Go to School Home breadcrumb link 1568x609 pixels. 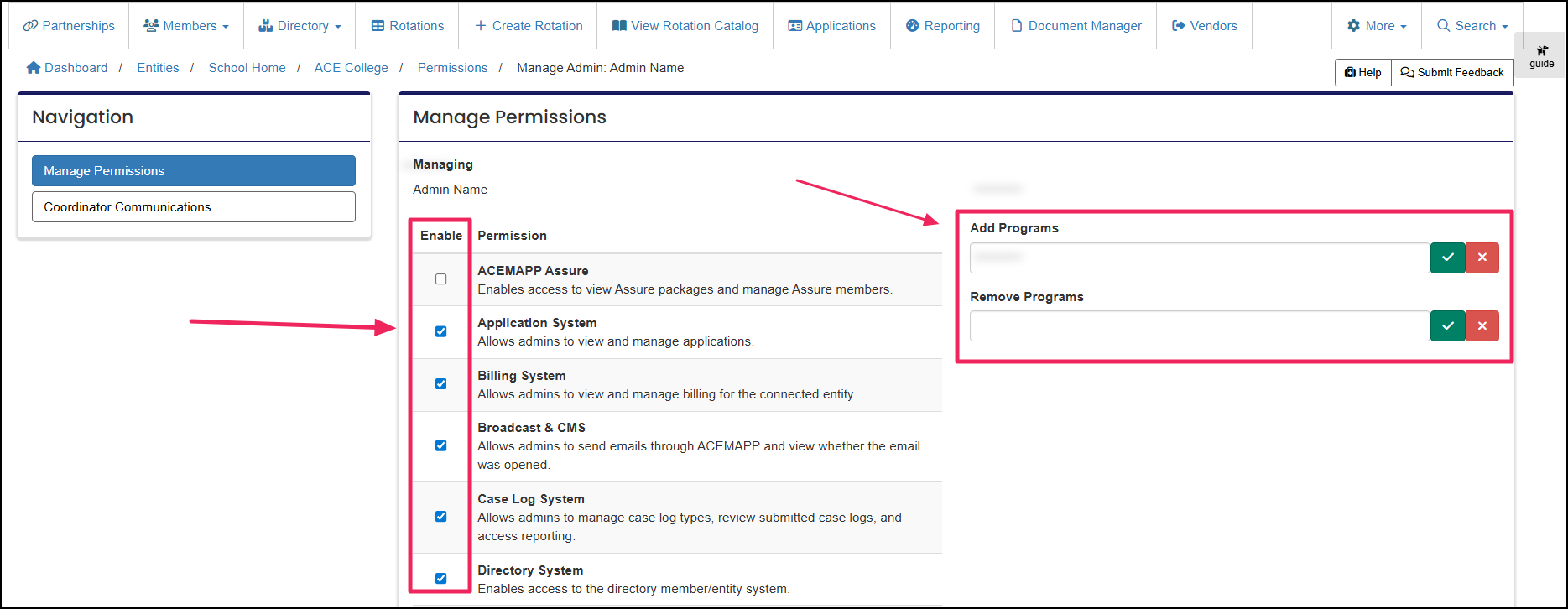click(x=247, y=67)
